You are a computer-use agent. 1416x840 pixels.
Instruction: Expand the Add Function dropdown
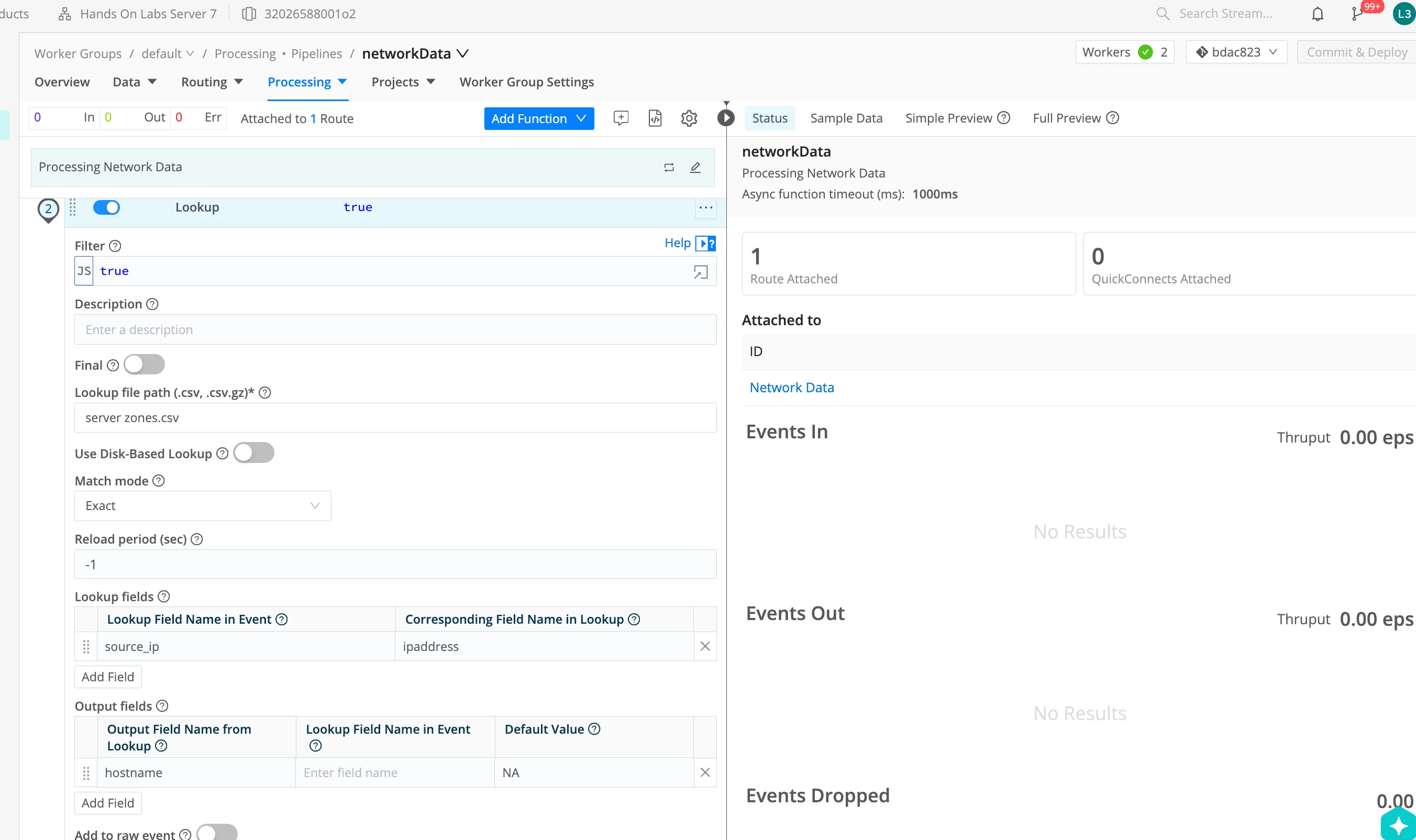click(539, 118)
